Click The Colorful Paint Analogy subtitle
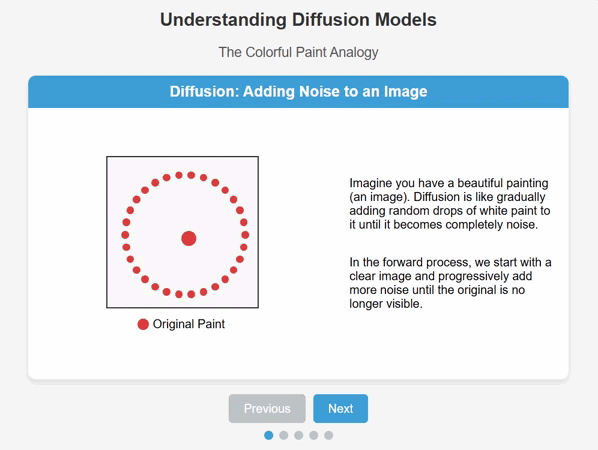Image resolution: width=598 pixels, height=450 pixels. [298, 52]
